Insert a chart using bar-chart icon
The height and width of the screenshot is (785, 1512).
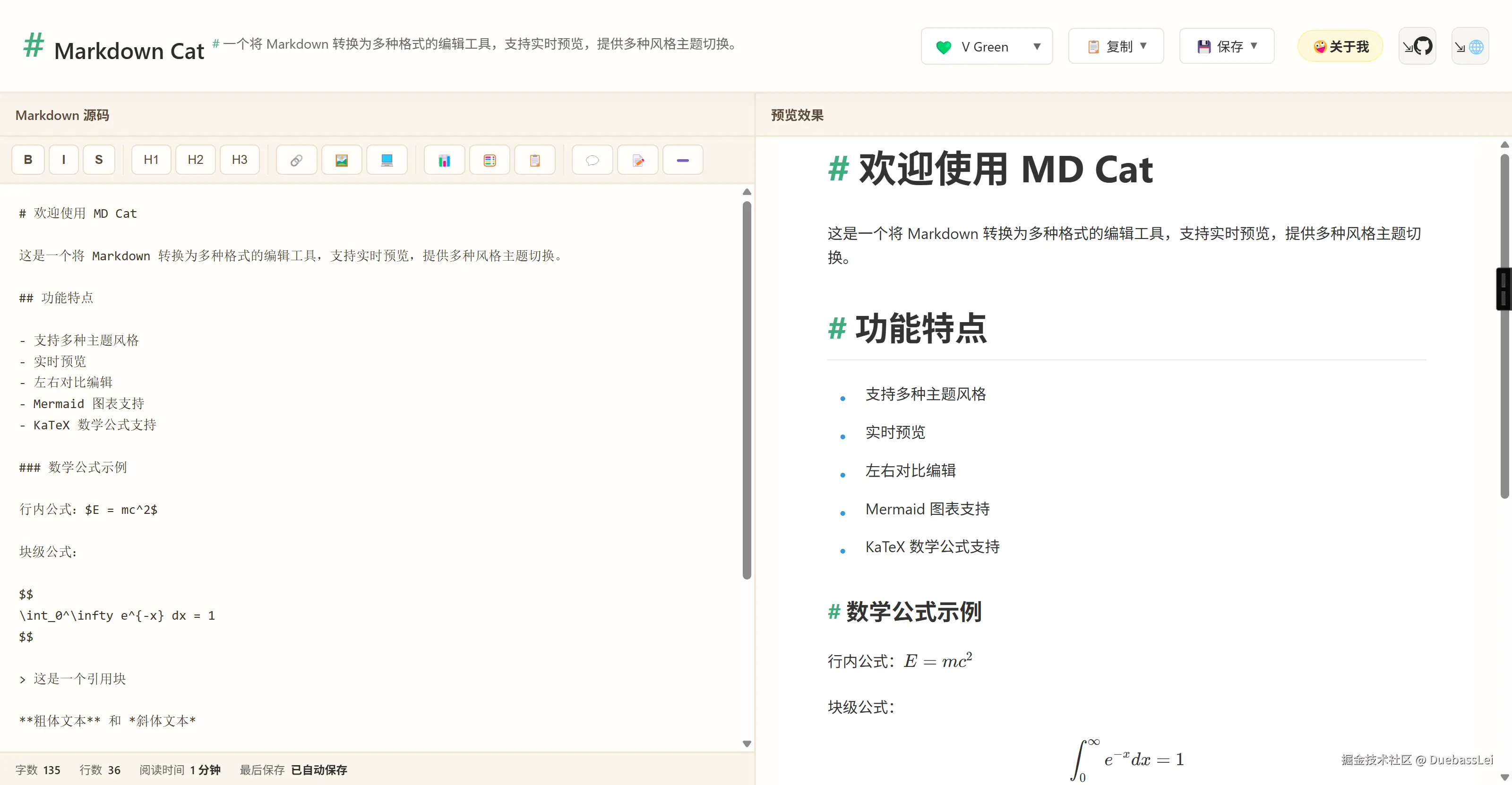click(x=444, y=160)
